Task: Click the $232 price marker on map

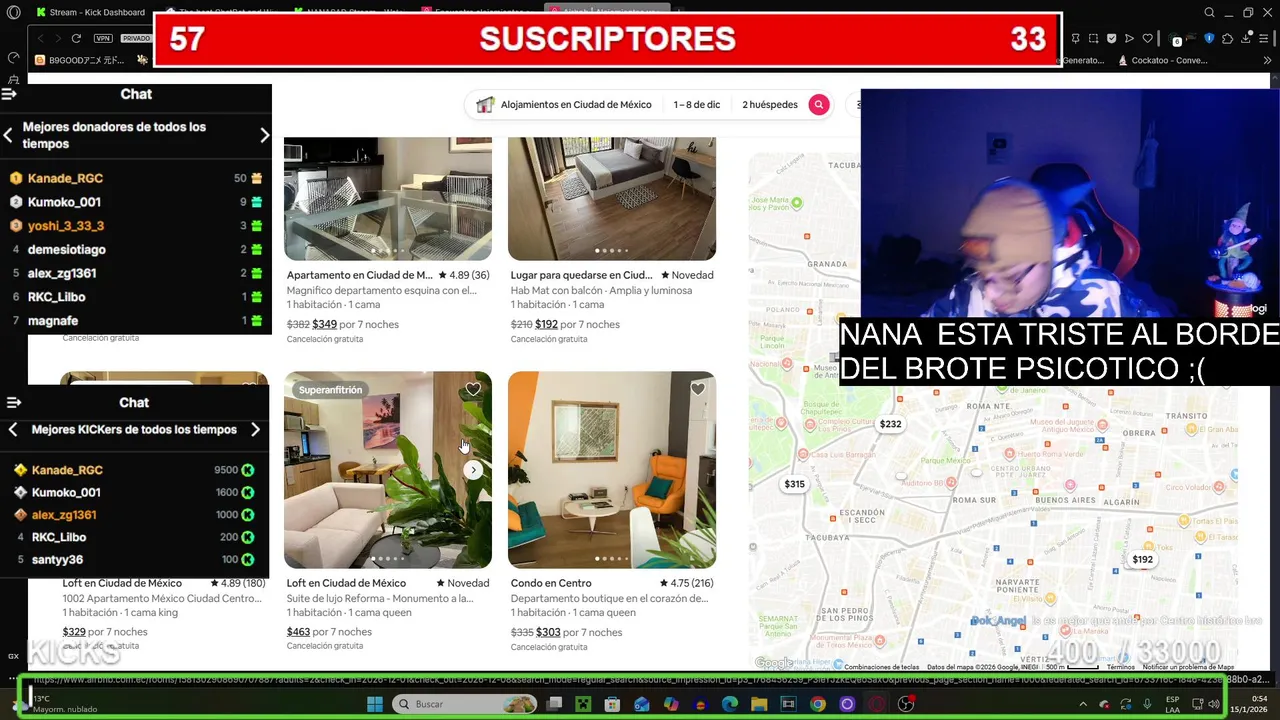Action: pos(890,424)
